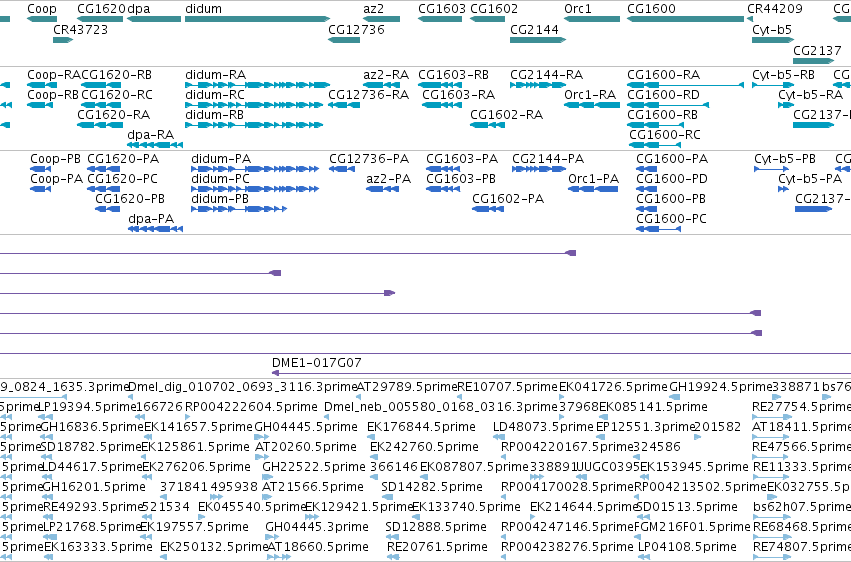Select the CG12736-PA protein glyph
The height and width of the screenshot is (562, 851).
342,169
